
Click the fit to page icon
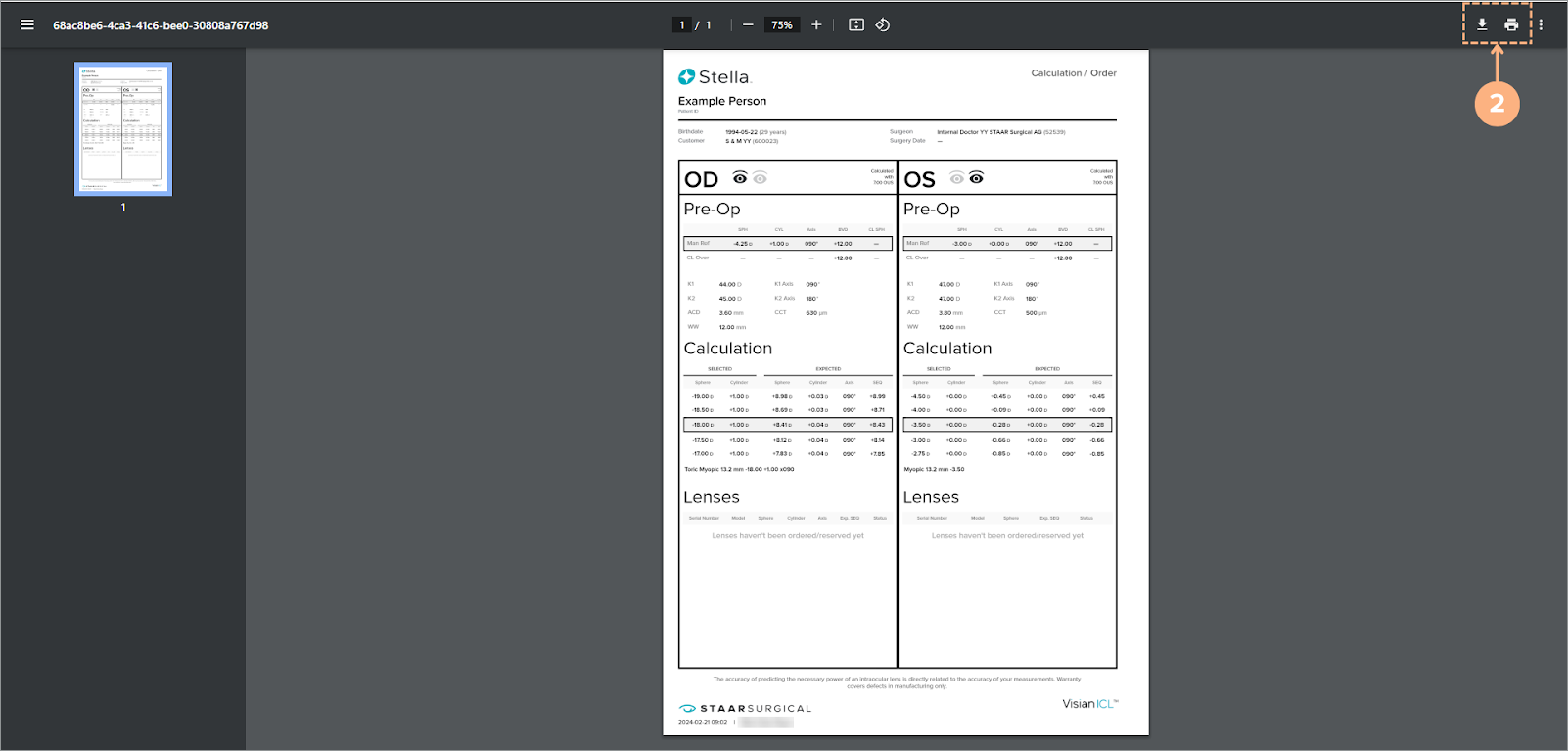coord(856,25)
